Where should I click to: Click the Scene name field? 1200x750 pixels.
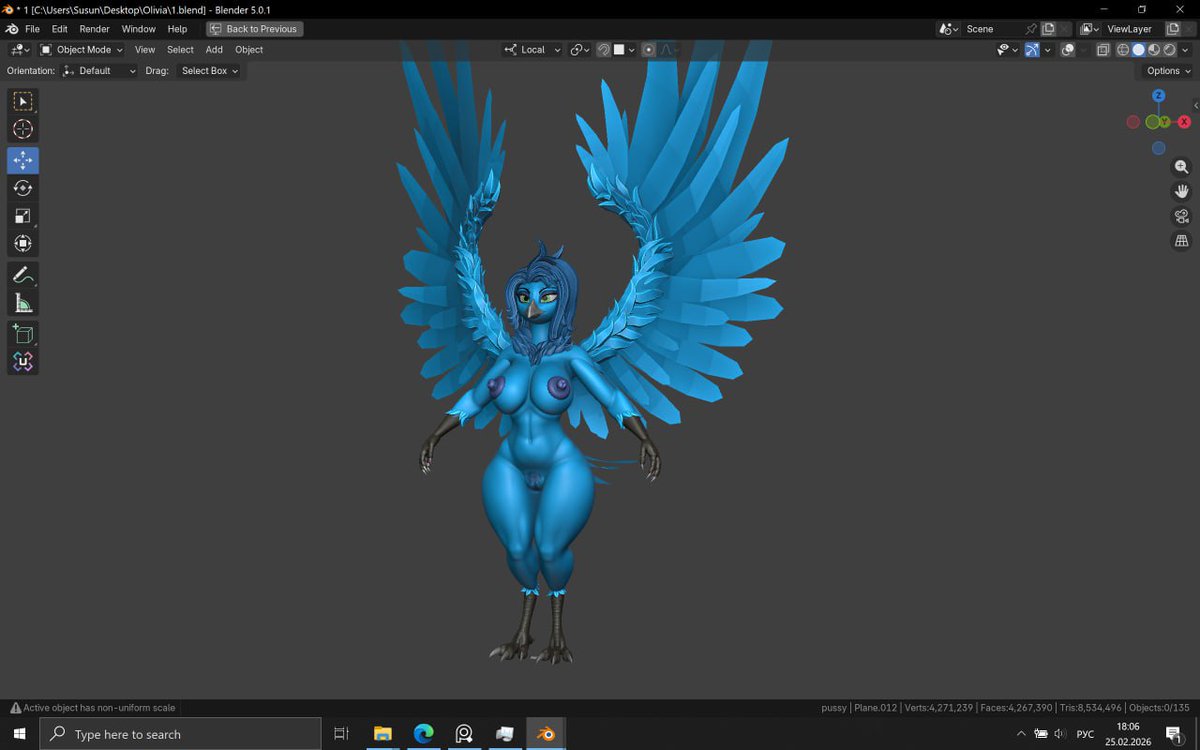[x=992, y=29]
